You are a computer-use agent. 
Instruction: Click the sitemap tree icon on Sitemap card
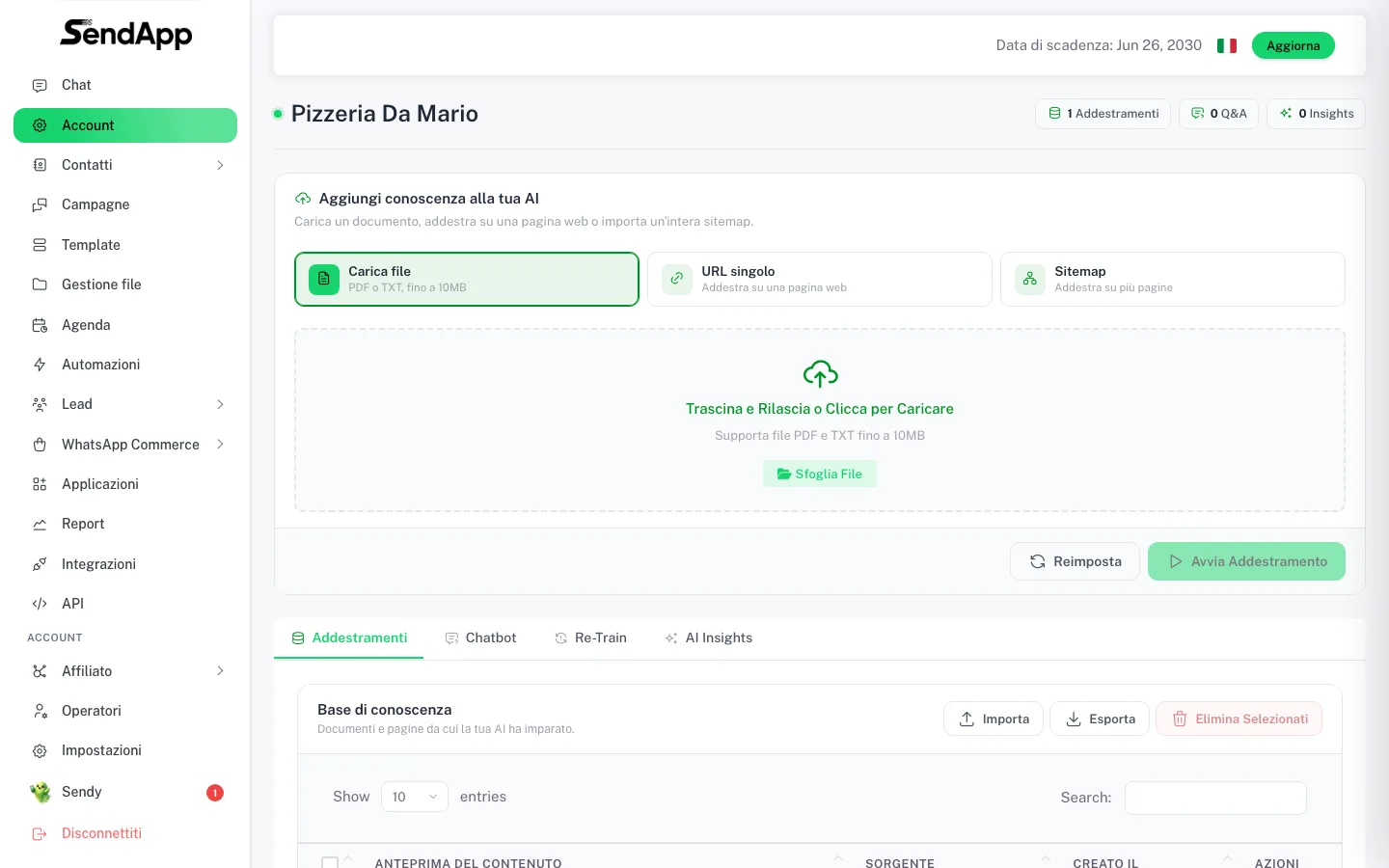click(1030, 279)
